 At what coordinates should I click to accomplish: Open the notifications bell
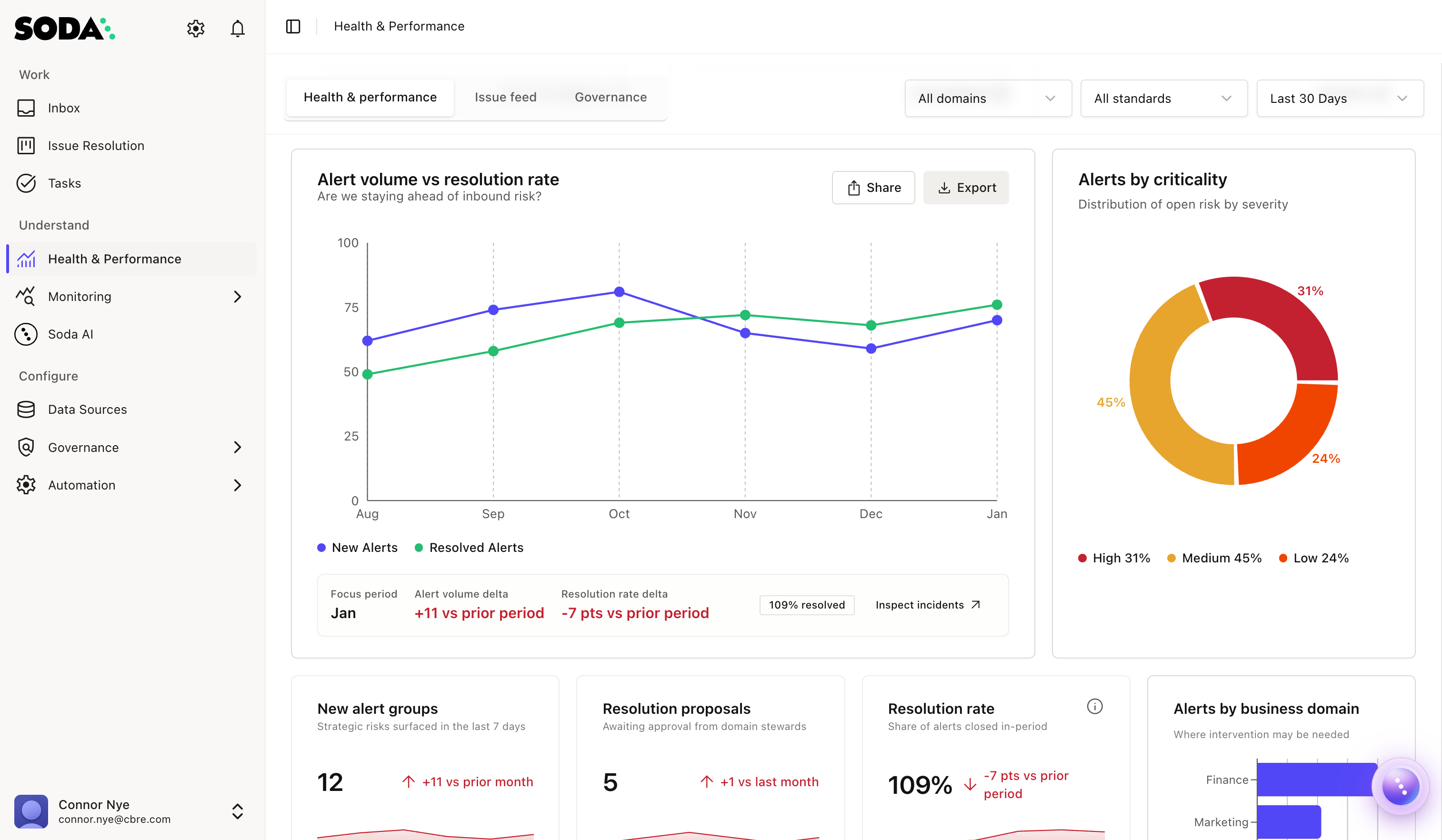[x=238, y=28]
